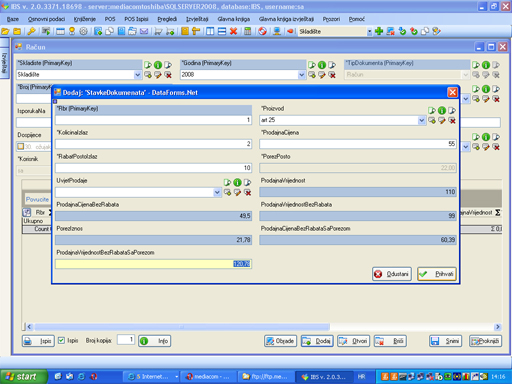Image resolution: width=512 pixels, height=384 pixels.
Task: Click the shopping cart icon in toolbar
Action: pyautogui.click(x=159, y=31)
